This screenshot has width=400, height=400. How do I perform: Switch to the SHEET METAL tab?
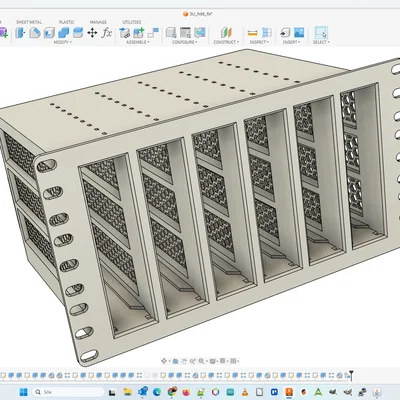29,22
